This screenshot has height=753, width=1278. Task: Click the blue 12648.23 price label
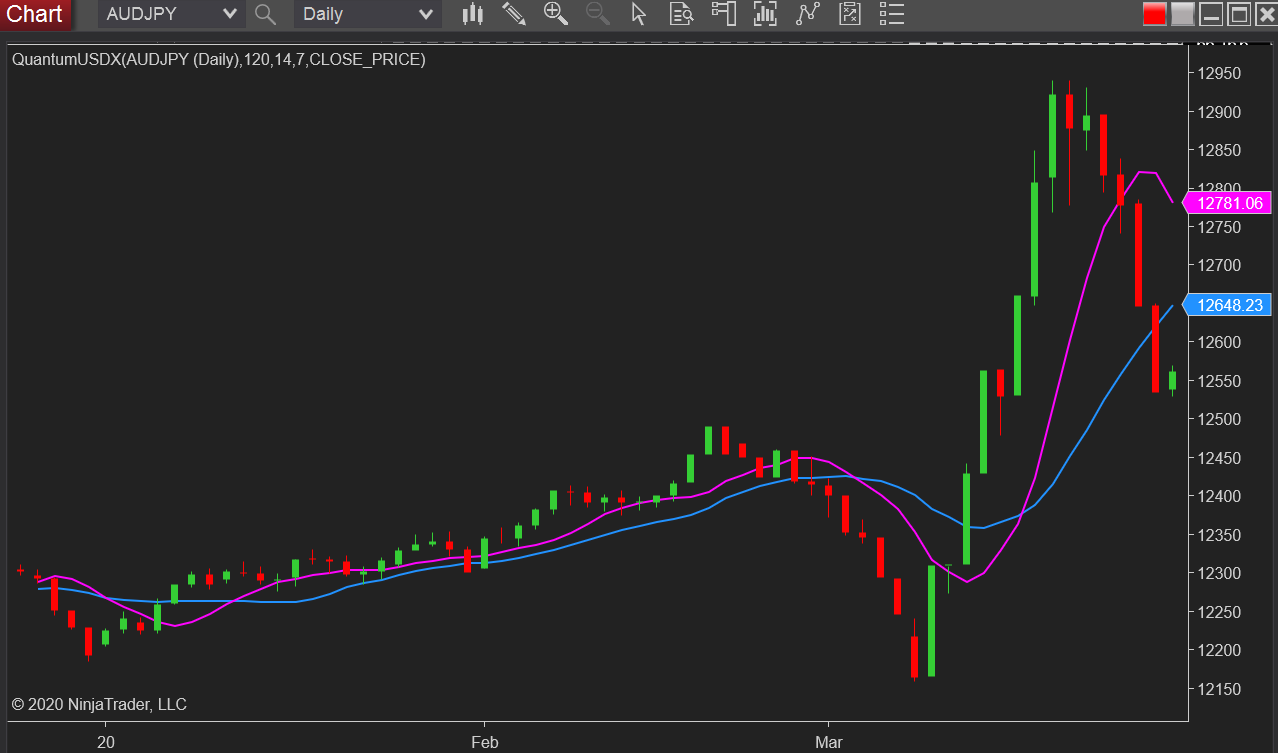[x=1227, y=305]
